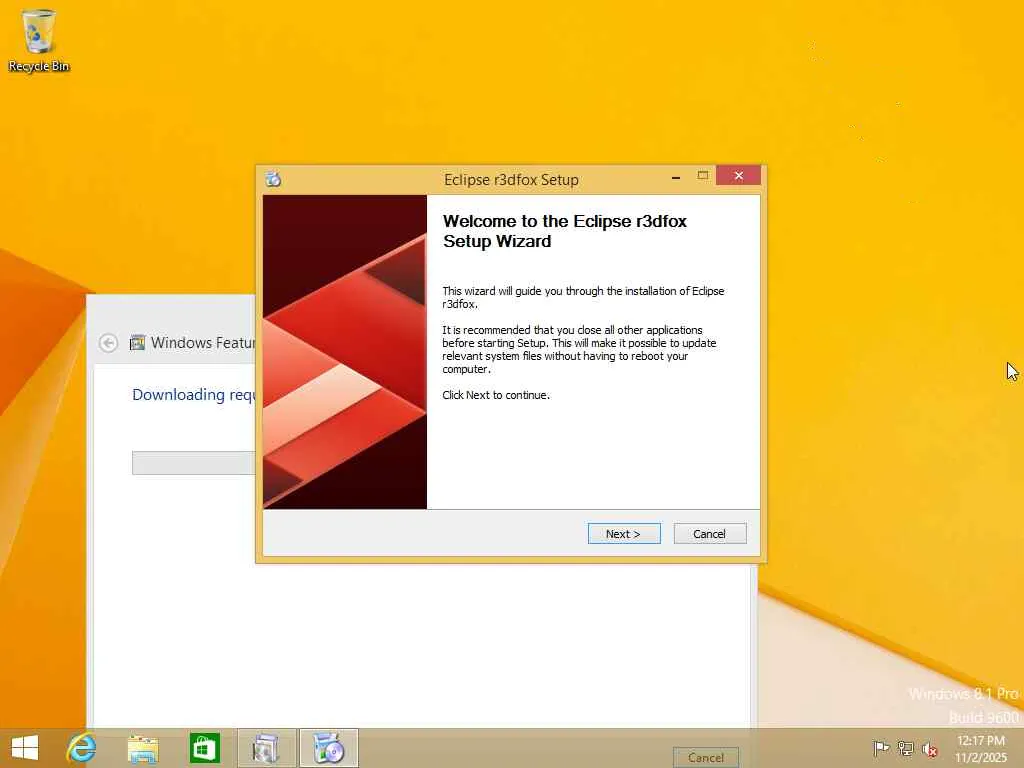
Task: Click the red wizard banner image
Action: 345,352
